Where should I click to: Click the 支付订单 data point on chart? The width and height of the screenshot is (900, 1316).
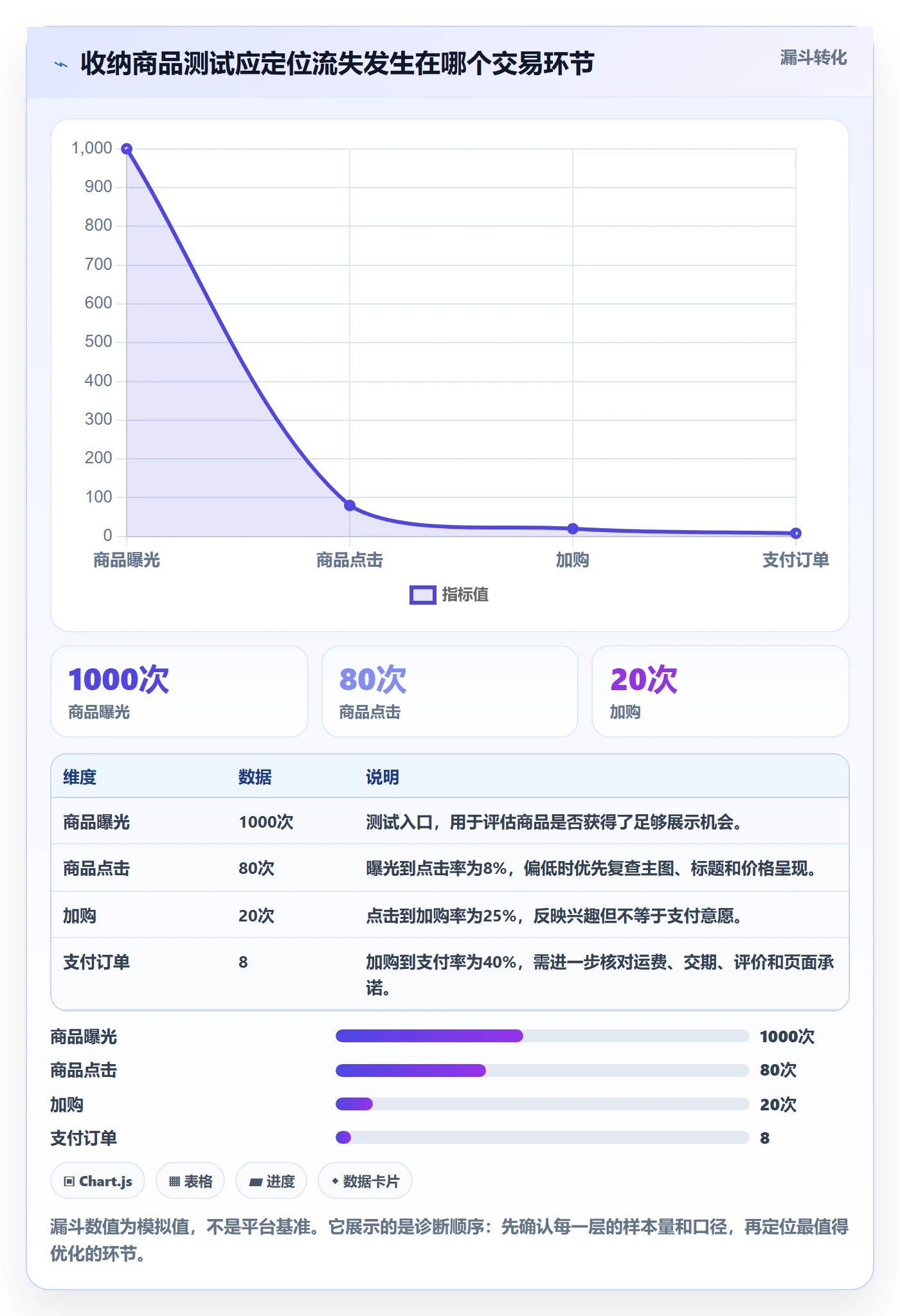tap(796, 533)
